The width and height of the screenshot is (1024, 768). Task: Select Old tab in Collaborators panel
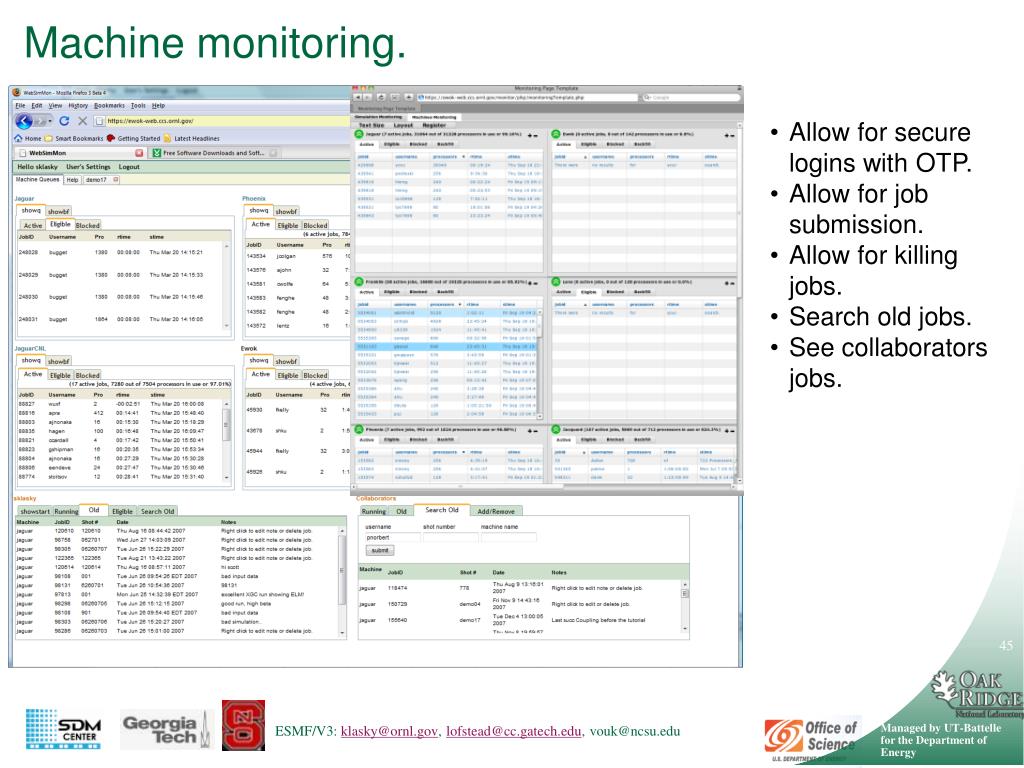point(401,511)
